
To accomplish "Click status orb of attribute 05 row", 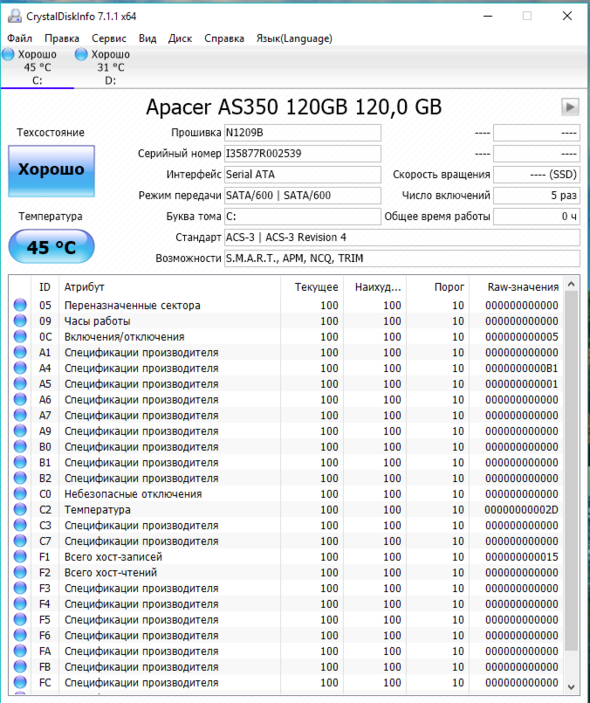I will click(20, 305).
